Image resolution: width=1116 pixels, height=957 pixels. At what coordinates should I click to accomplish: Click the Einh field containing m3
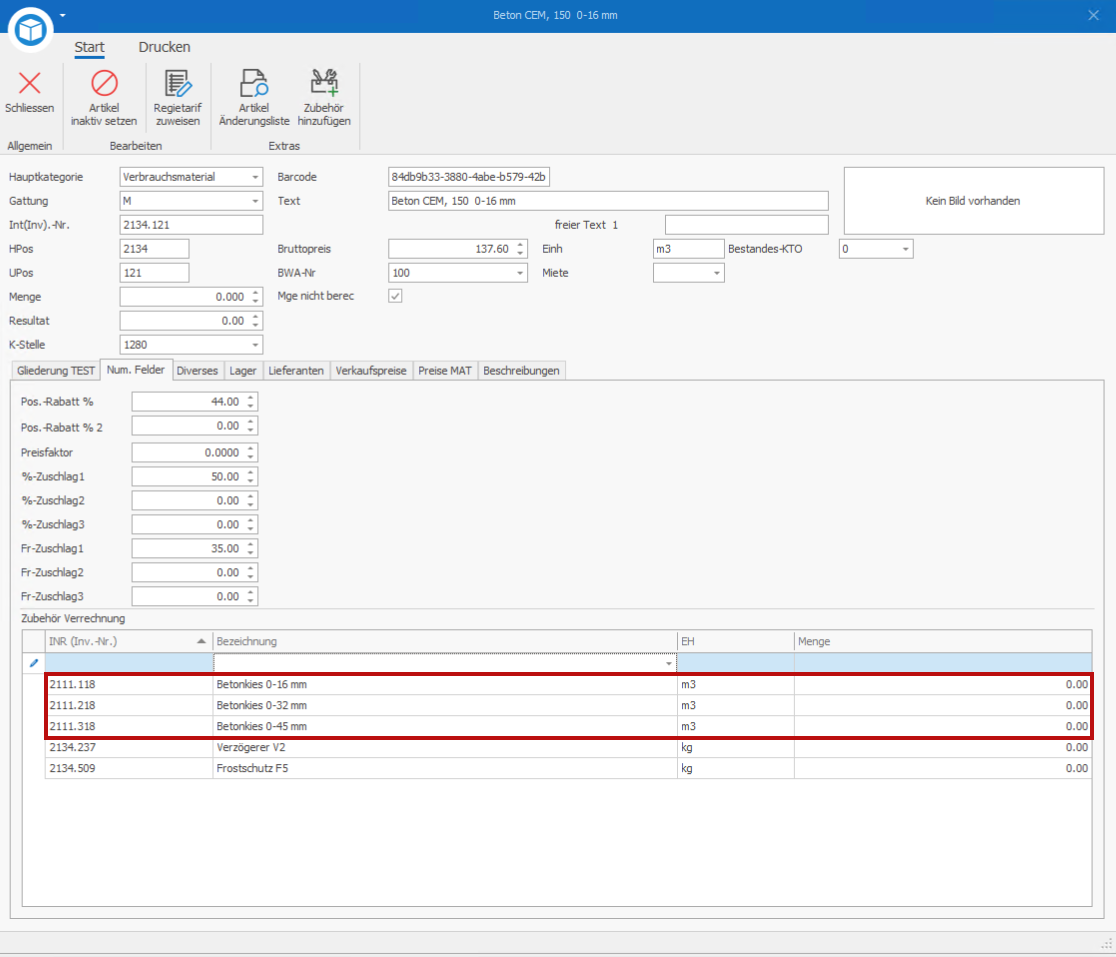point(688,249)
